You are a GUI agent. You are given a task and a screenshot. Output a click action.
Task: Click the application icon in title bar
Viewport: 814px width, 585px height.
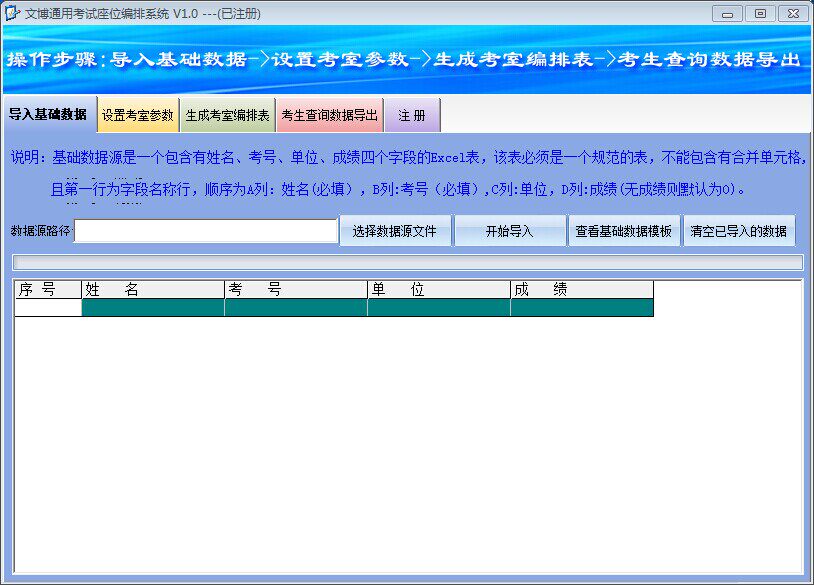click(x=11, y=13)
